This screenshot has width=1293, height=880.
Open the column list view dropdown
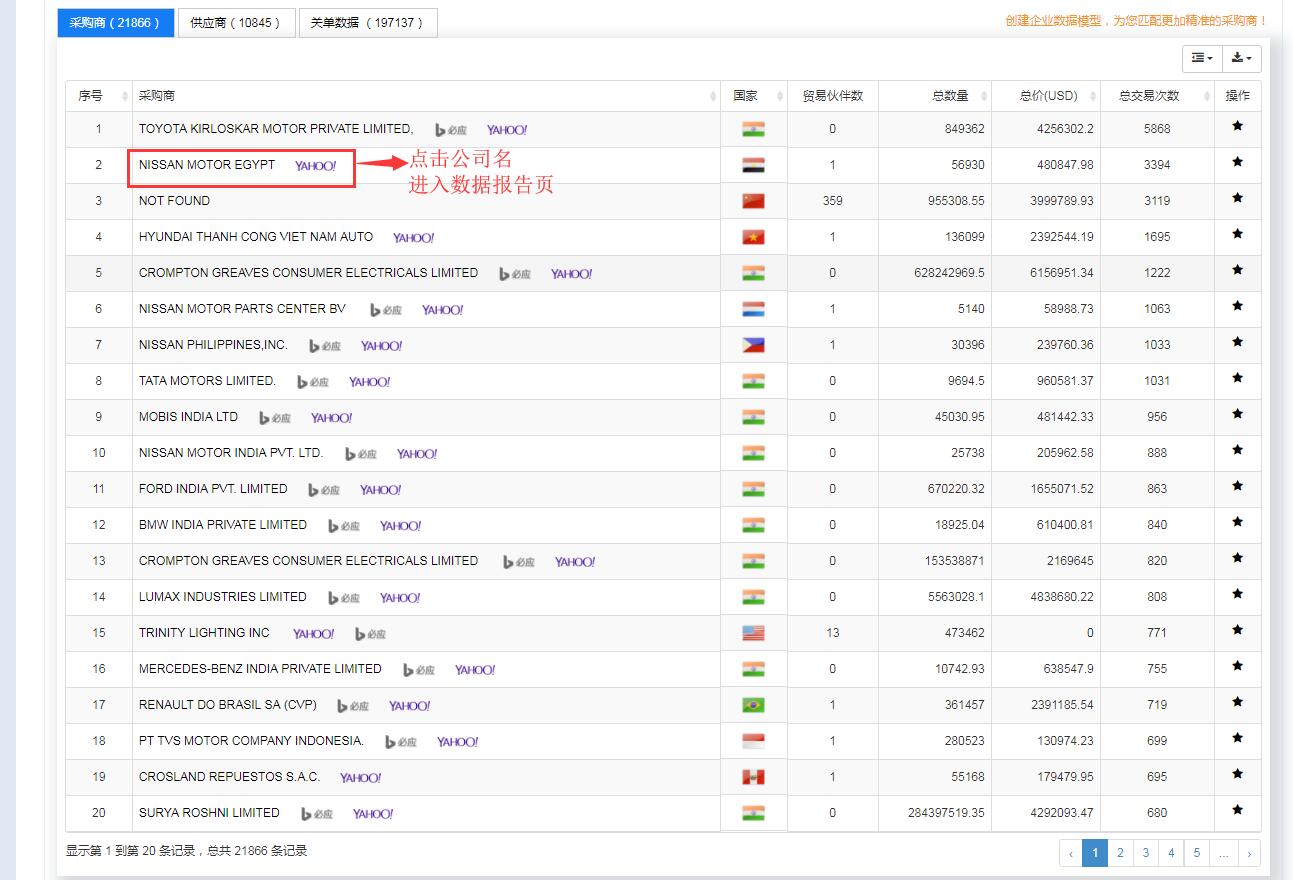pos(1202,59)
